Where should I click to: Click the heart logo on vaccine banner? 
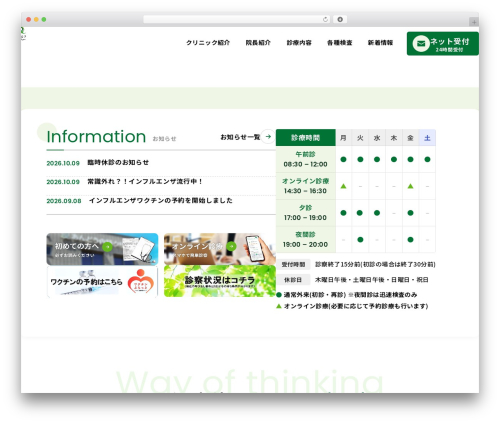(x=141, y=282)
